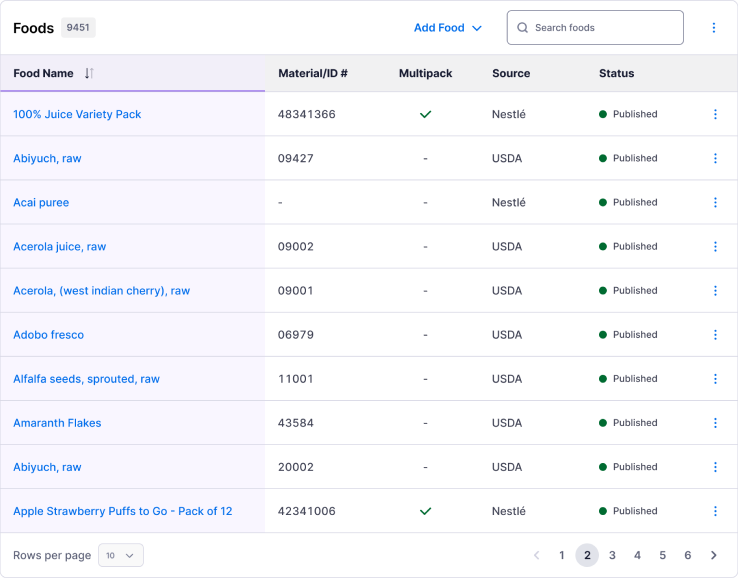
Task: Click Multipack checkmark for Apple Strawberry Puffs
Action: [425, 511]
